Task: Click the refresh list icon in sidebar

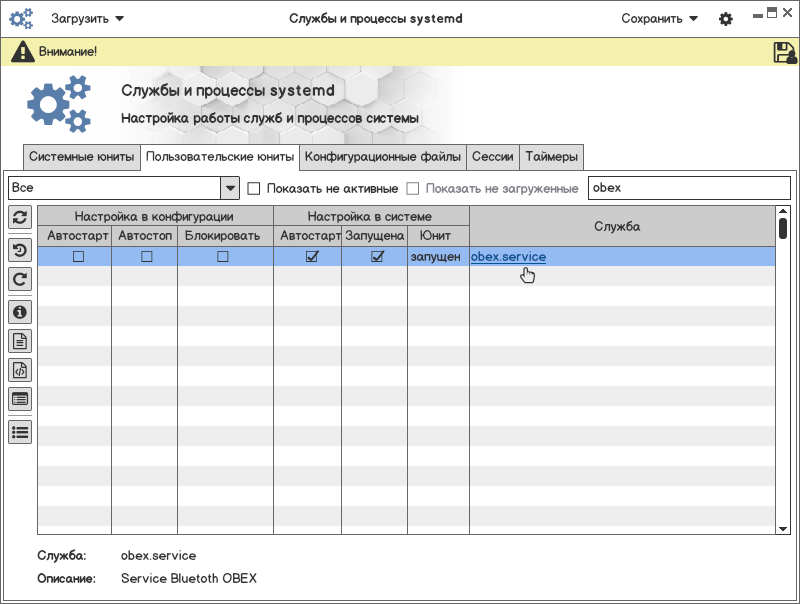Action: 20,217
